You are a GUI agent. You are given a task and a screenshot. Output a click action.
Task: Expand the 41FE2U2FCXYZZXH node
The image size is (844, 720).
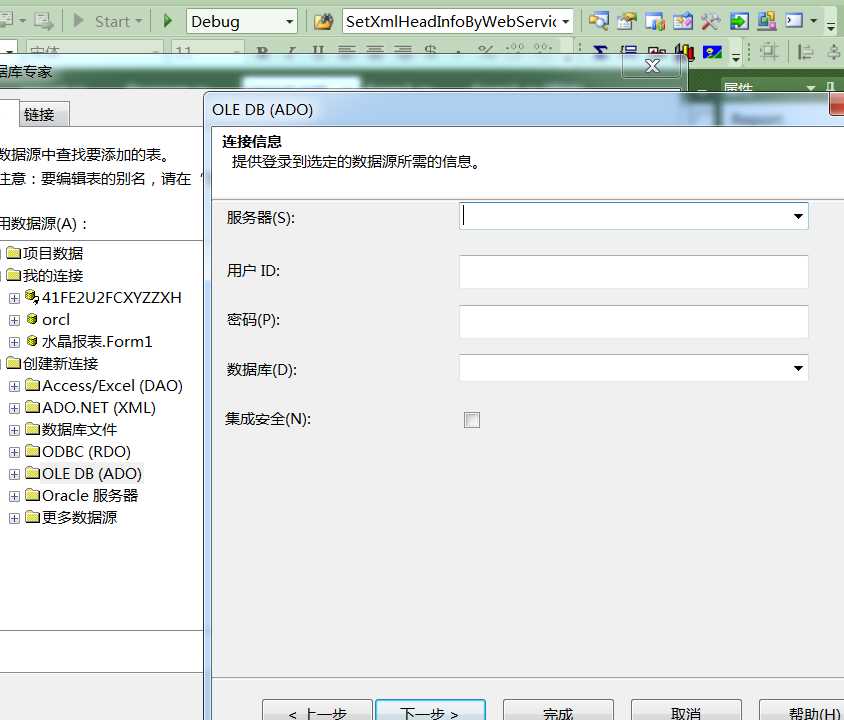pyautogui.click(x=15, y=298)
